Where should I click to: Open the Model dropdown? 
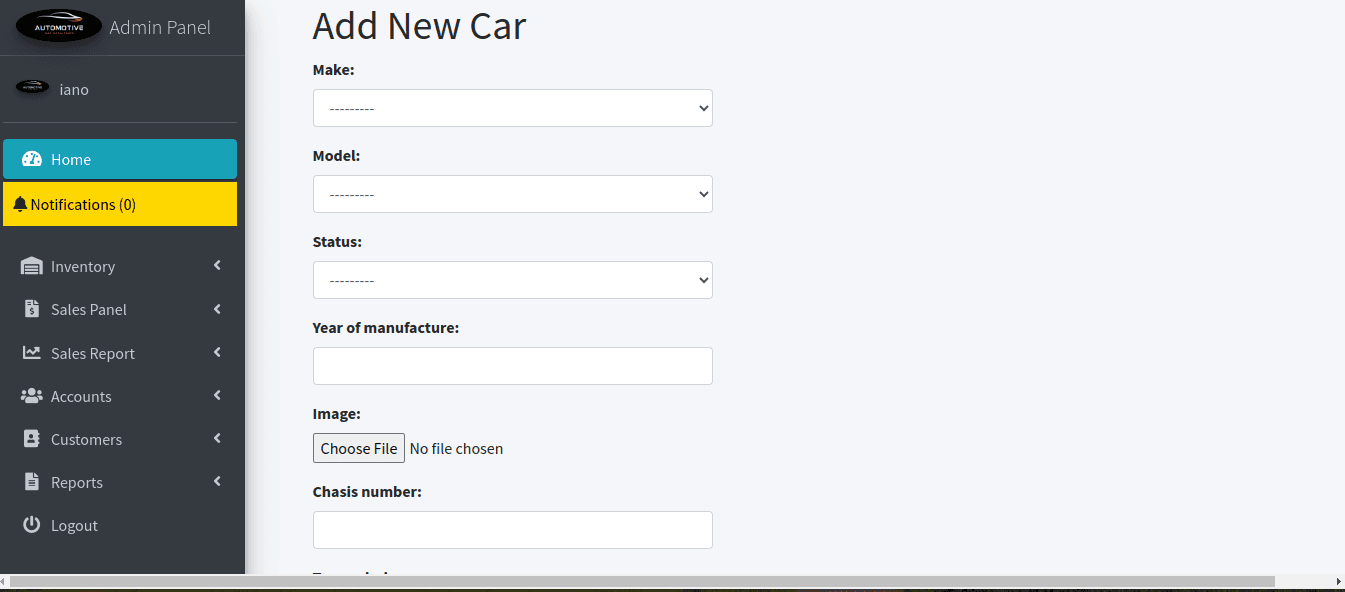click(513, 194)
